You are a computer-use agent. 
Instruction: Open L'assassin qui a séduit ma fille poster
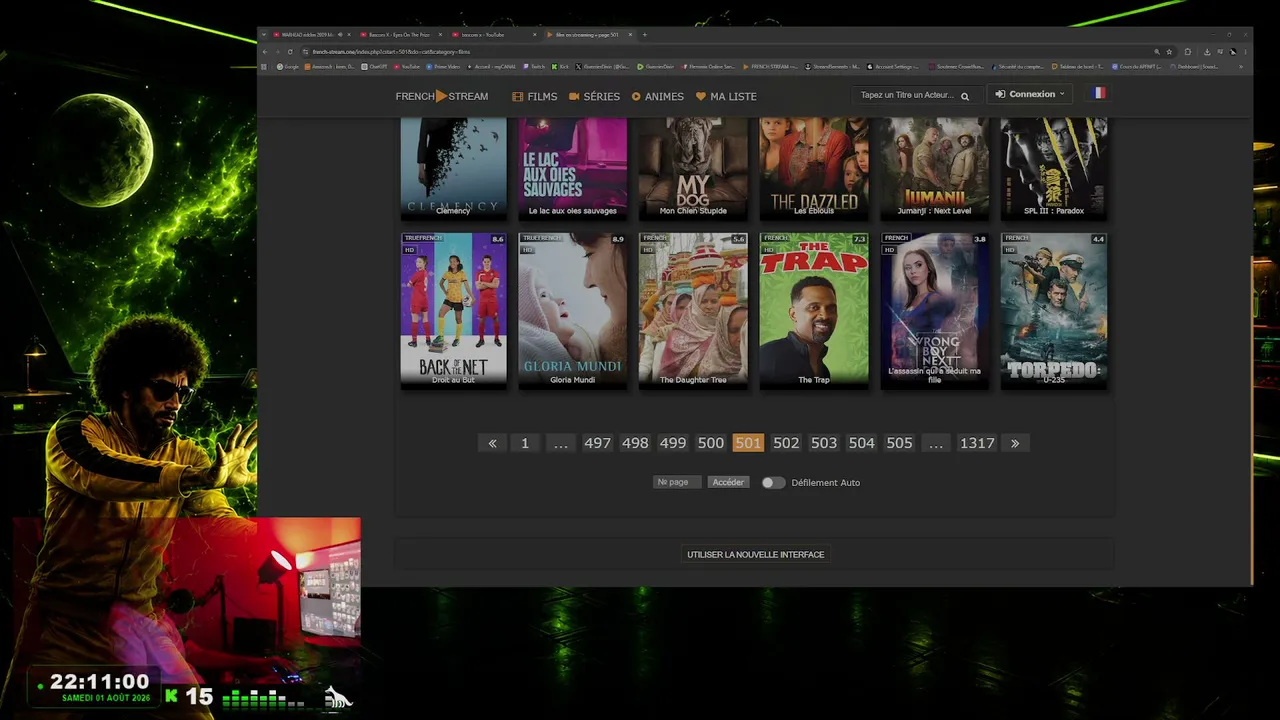pos(934,310)
